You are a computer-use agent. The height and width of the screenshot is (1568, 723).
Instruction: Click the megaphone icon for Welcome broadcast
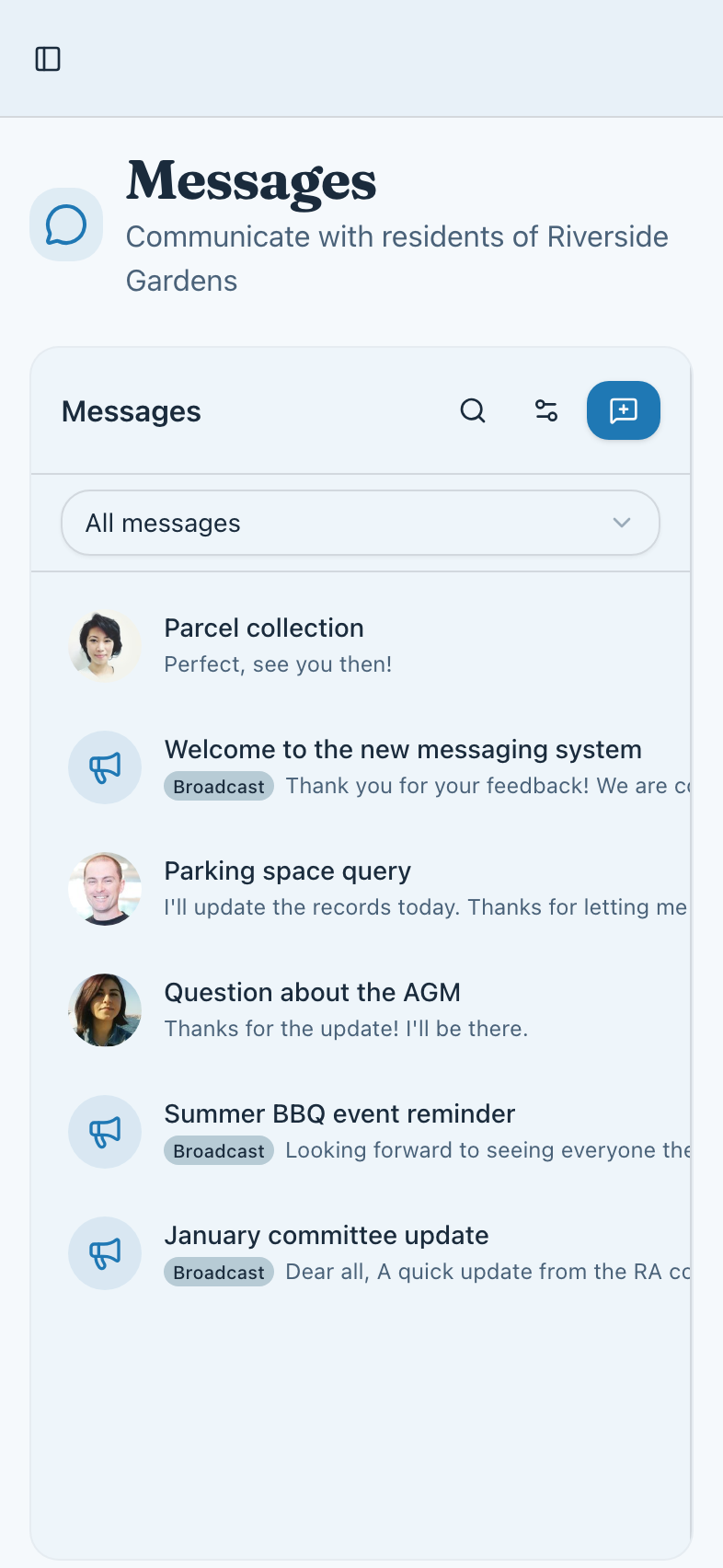click(x=105, y=767)
